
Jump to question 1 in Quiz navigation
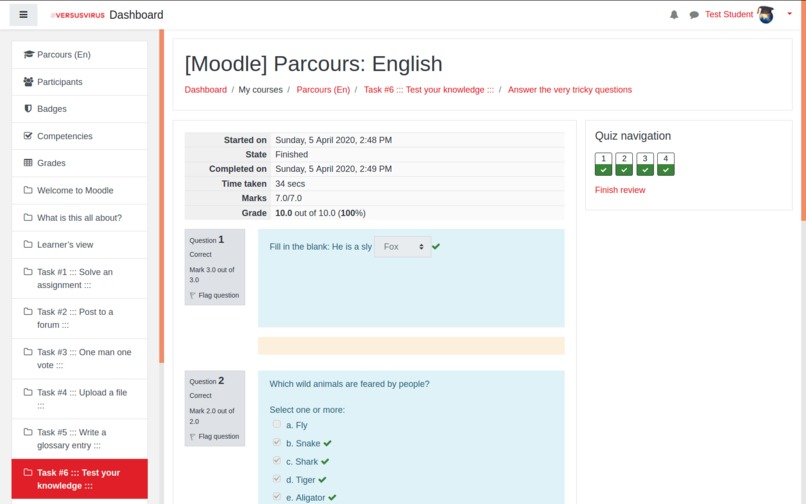click(x=603, y=164)
